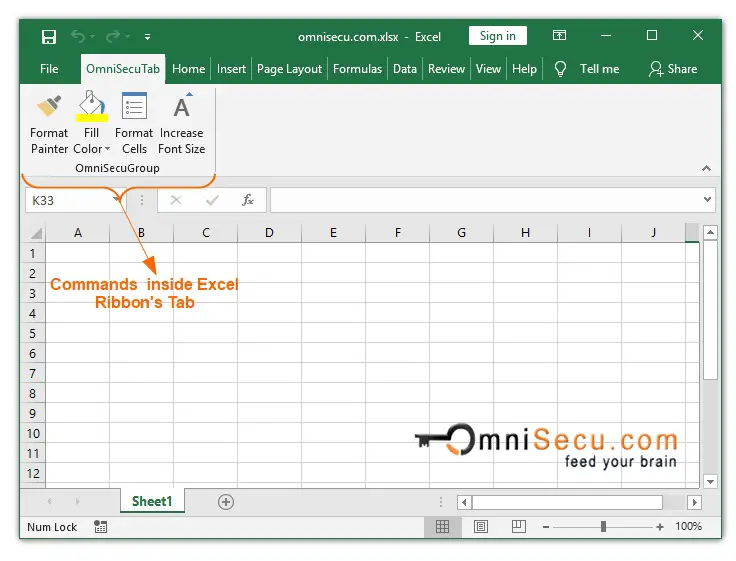Open the Page Layout tab
Screen dimensions: 736x561
[290, 69]
